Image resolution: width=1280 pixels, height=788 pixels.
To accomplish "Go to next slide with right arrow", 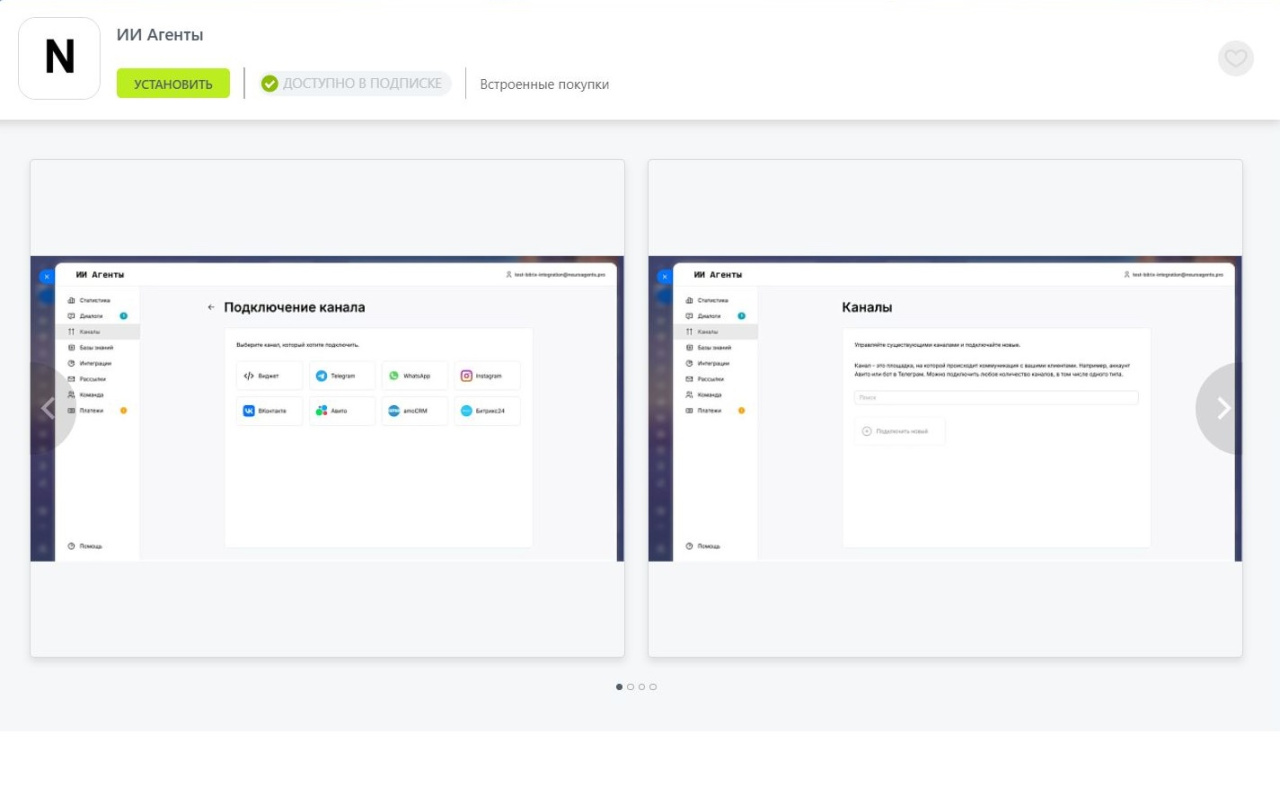I will point(1222,408).
